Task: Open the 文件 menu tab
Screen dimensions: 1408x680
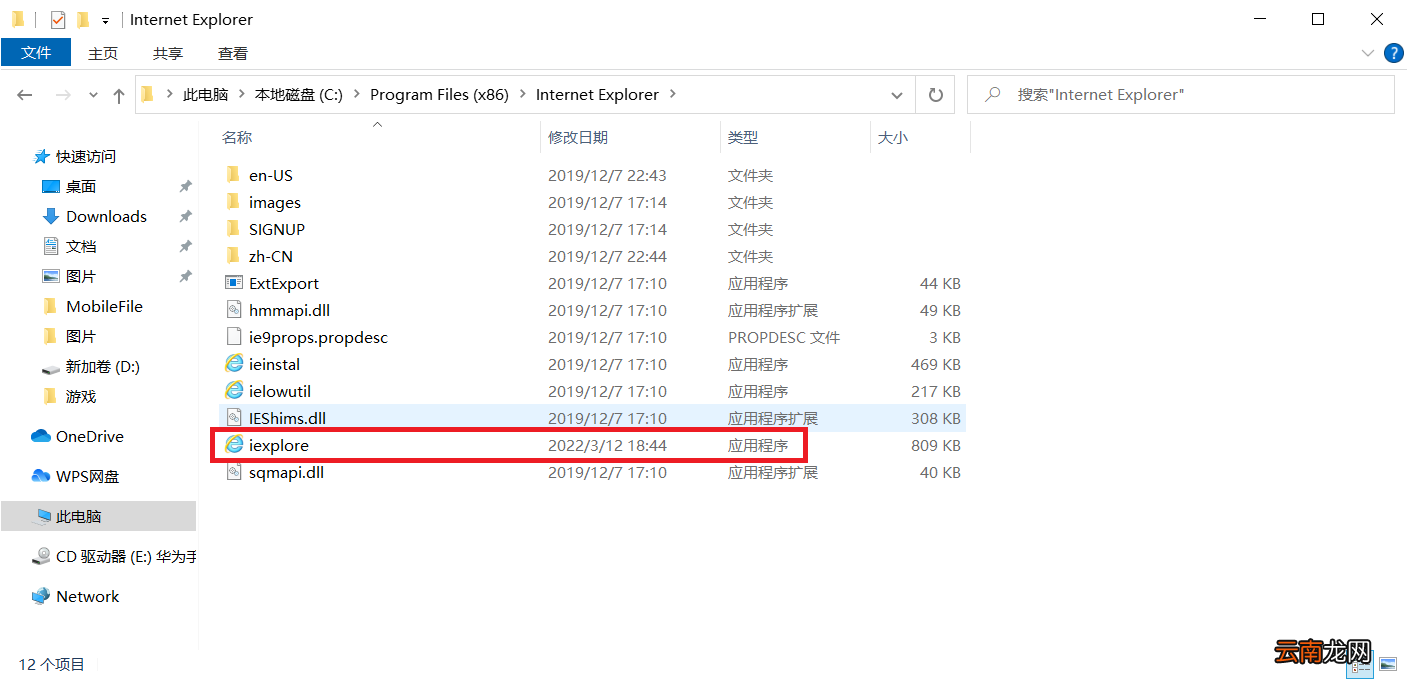Action: point(36,53)
